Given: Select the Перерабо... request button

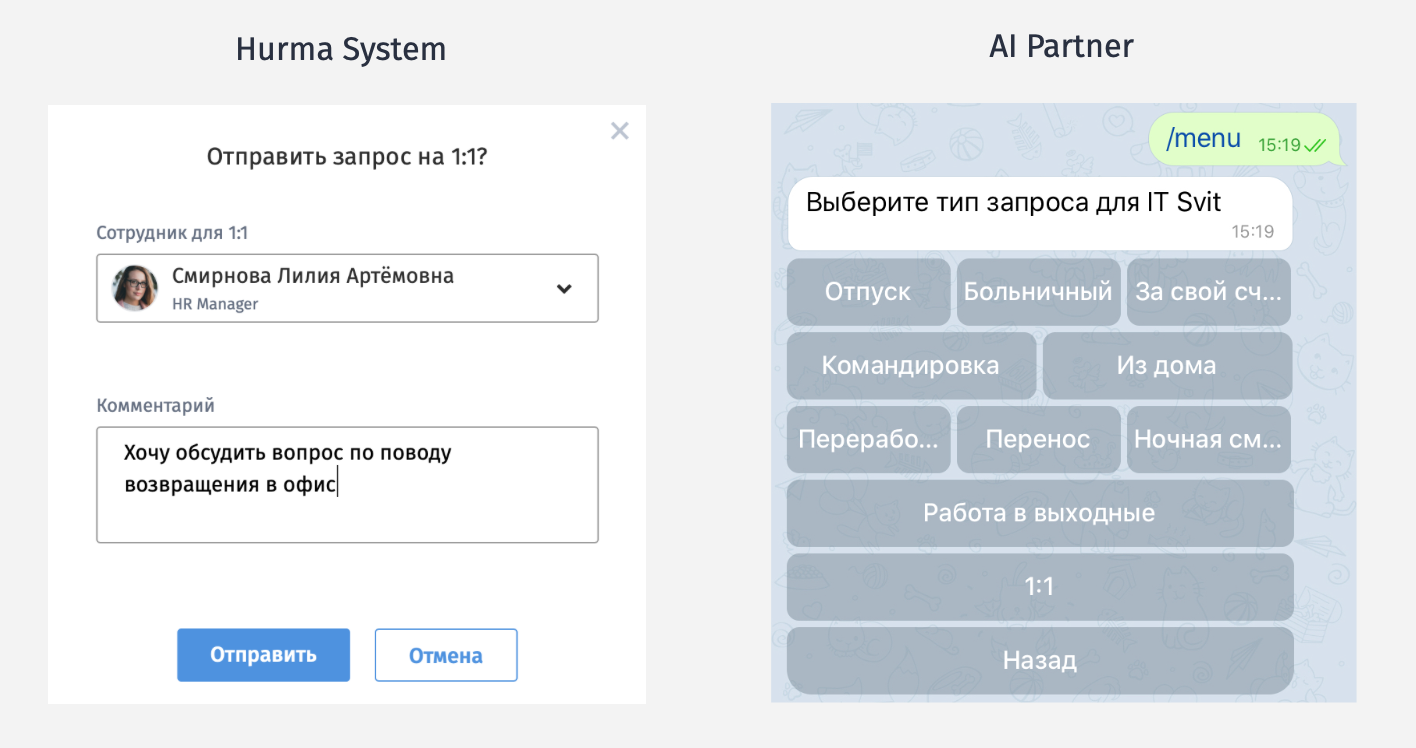Looking at the screenshot, I should click(868, 440).
